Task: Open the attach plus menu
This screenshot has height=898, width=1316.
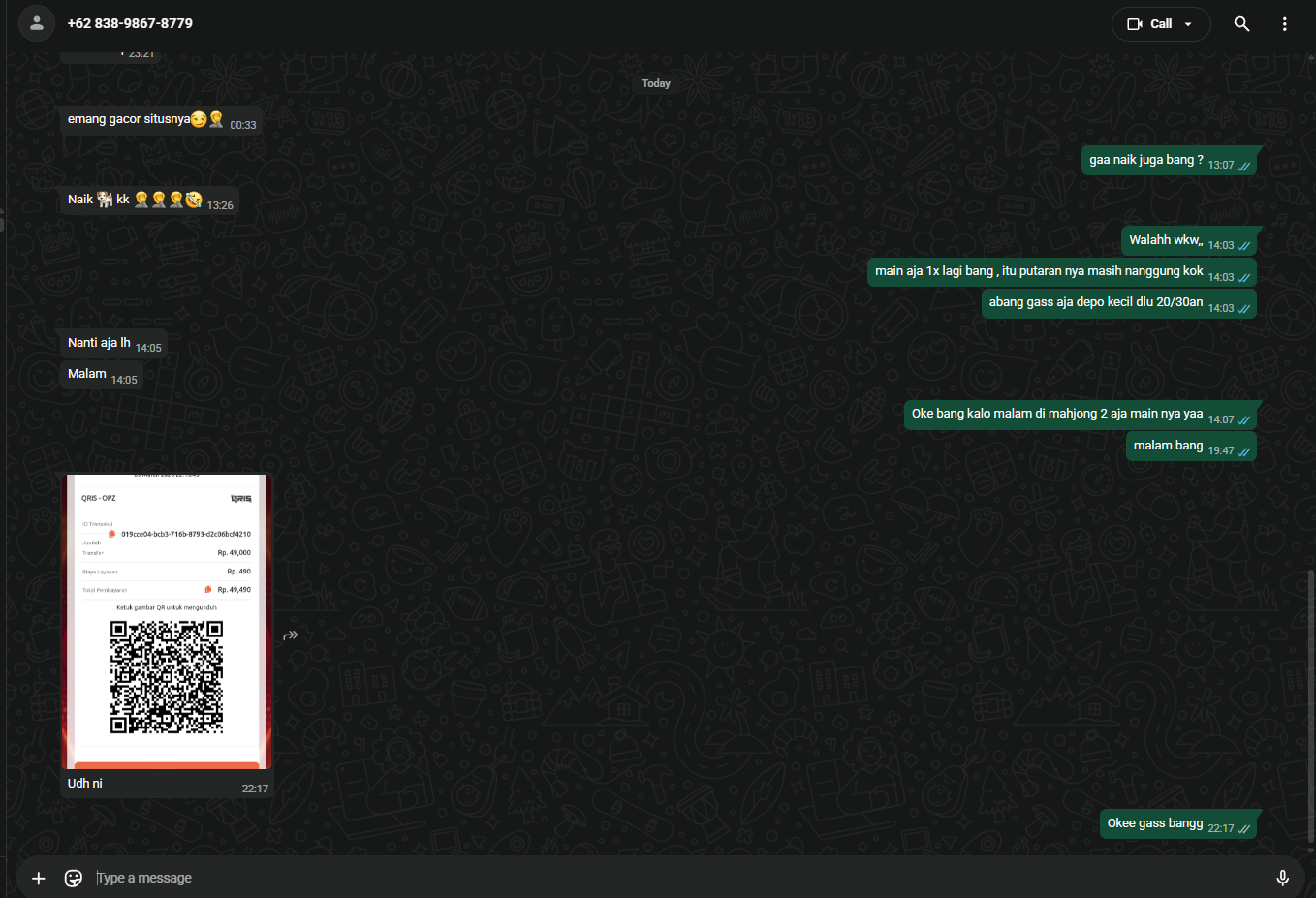Action: coord(39,878)
